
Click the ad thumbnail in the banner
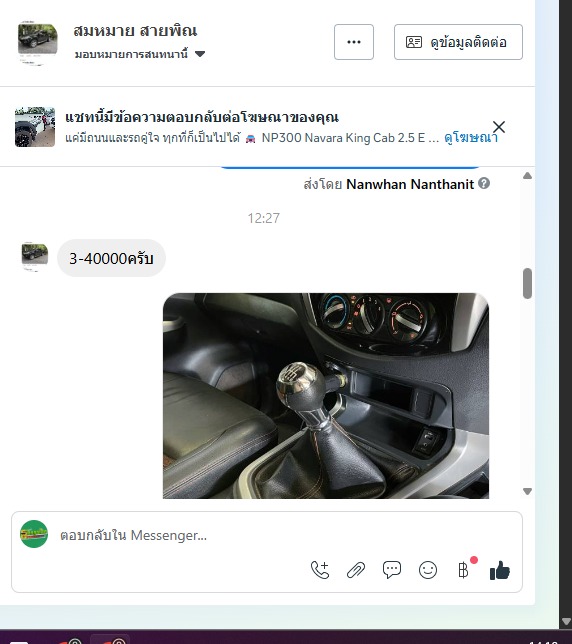(x=35, y=127)
